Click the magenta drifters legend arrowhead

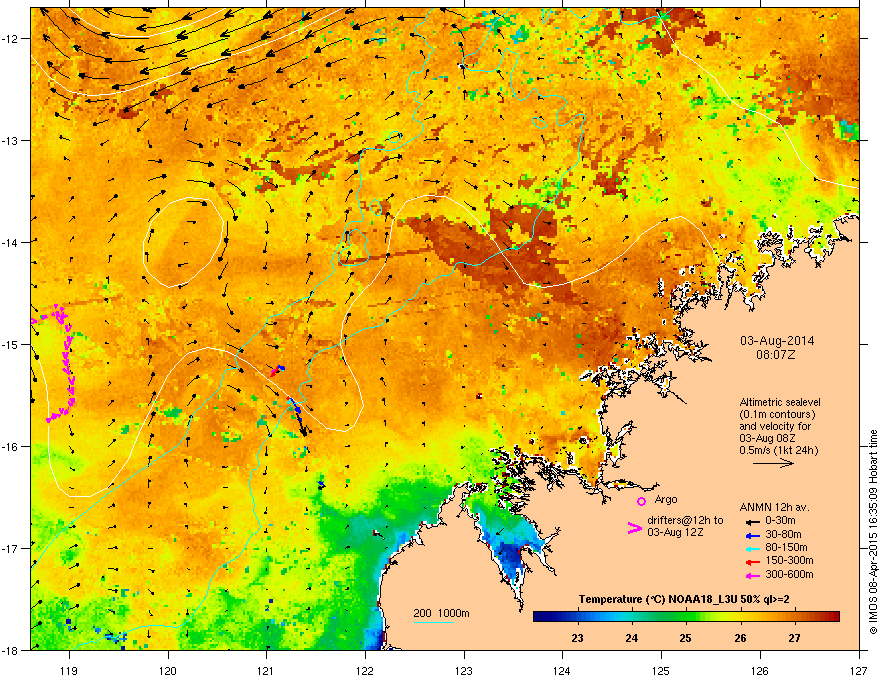pos(635,527)
